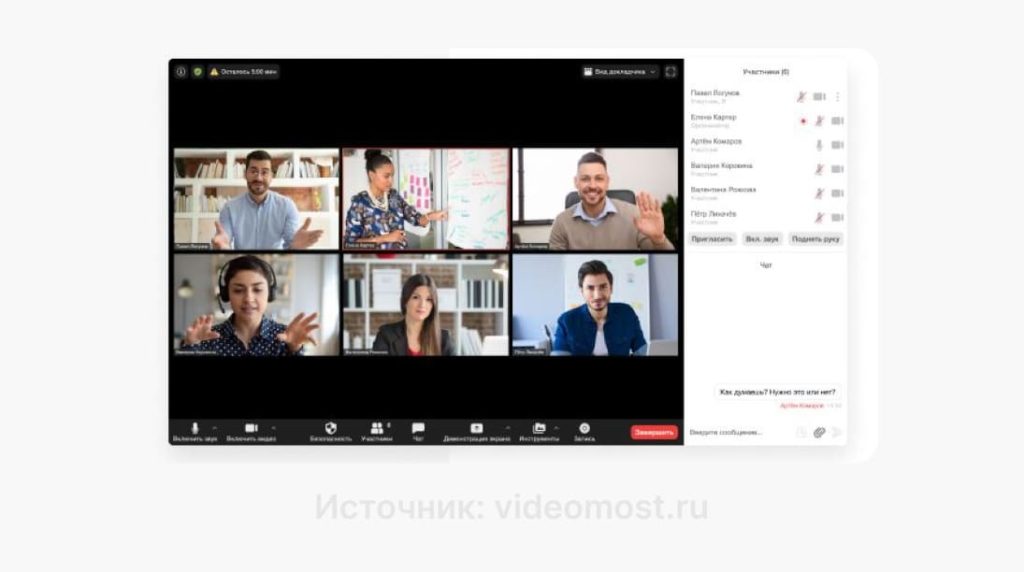Click the Поднять руку button
The width and height of the screenshot is (1024, 572).
tap(816, 239)
